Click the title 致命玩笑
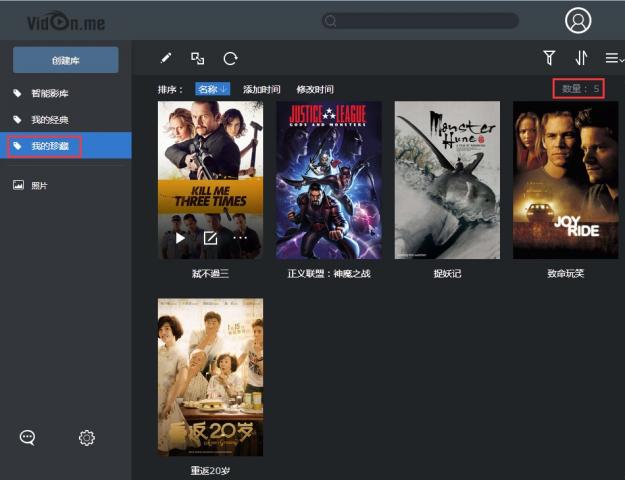The height and width of the screenshot is (480, 625). pos(566,273)
